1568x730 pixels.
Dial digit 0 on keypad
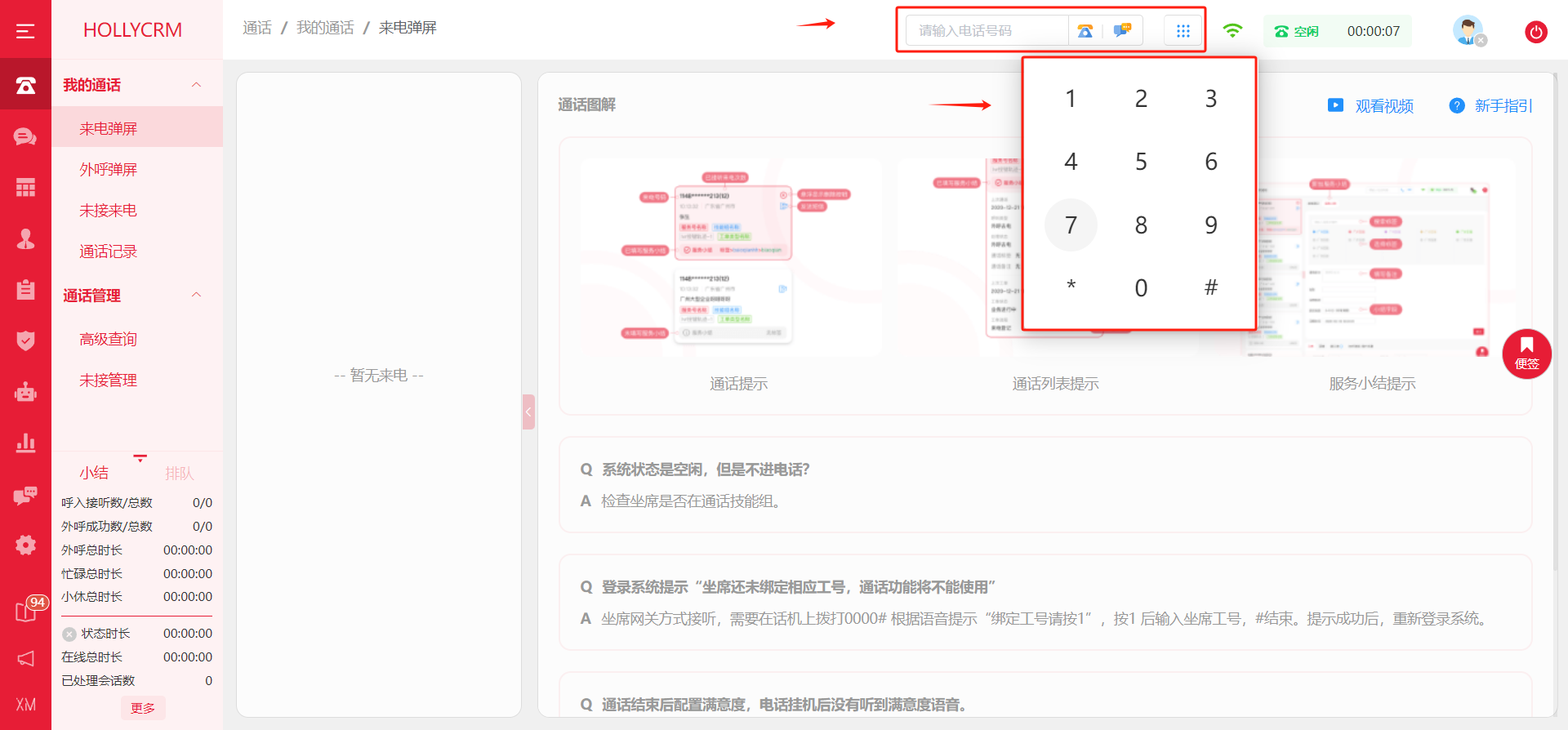coord(1141,287)
